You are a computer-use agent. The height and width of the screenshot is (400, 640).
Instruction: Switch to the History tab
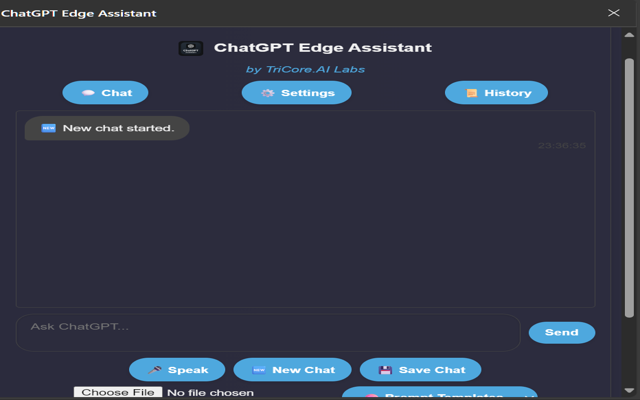(496, 93)
